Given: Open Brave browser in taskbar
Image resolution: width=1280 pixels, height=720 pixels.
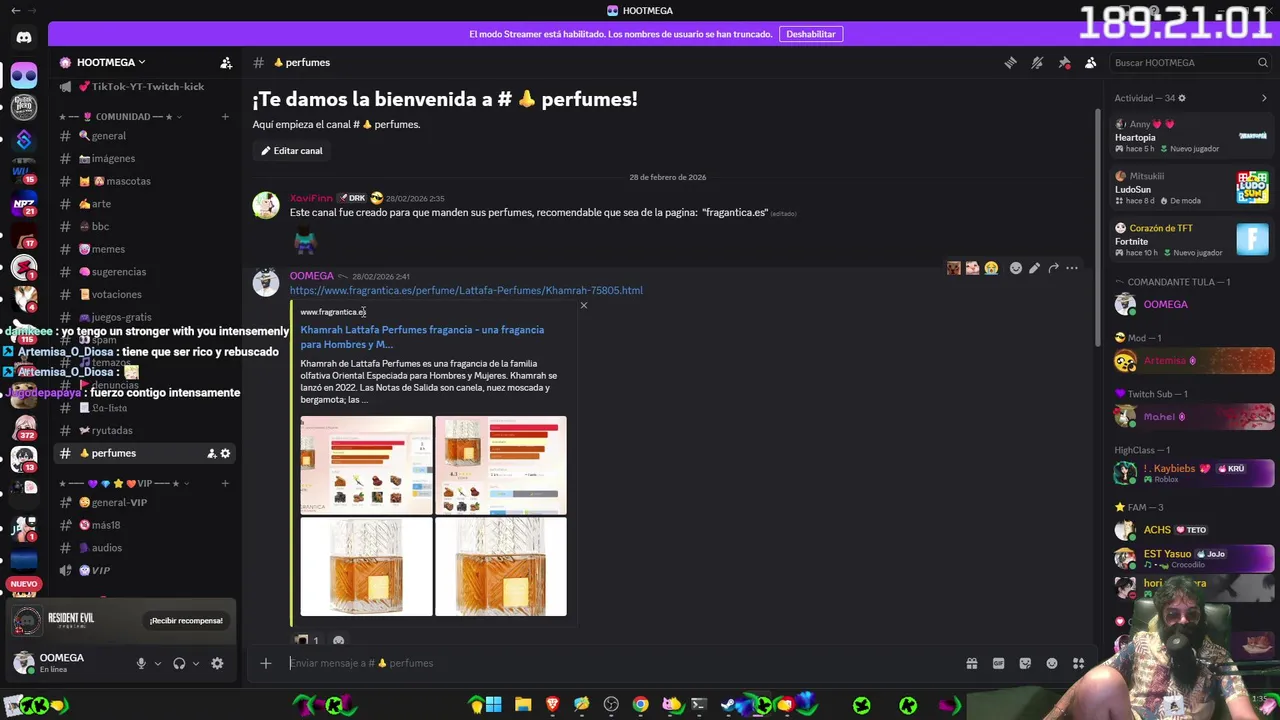Looking at the screenshot, I should 552,705.
